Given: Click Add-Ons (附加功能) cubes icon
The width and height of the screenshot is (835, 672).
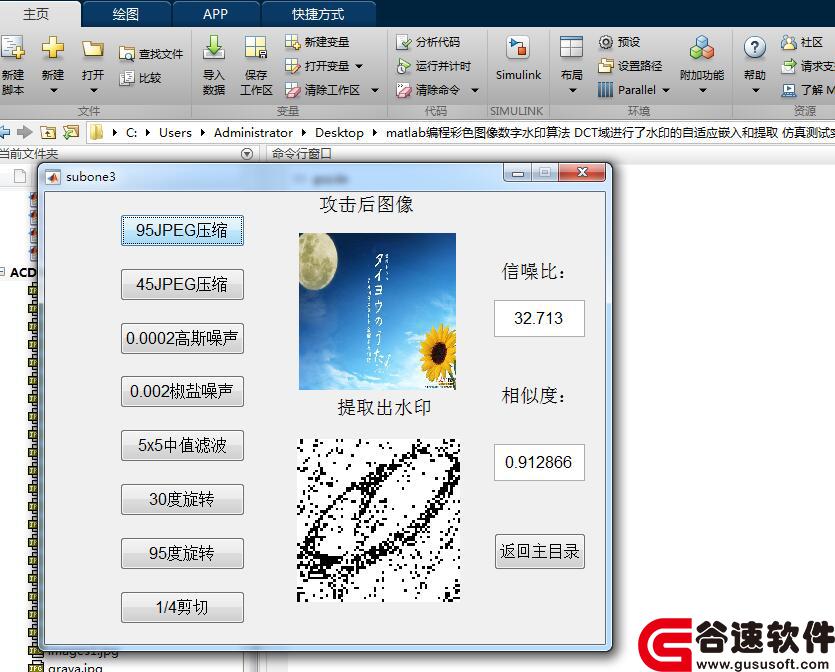Looking at the screenshot, I should (702, 48).
